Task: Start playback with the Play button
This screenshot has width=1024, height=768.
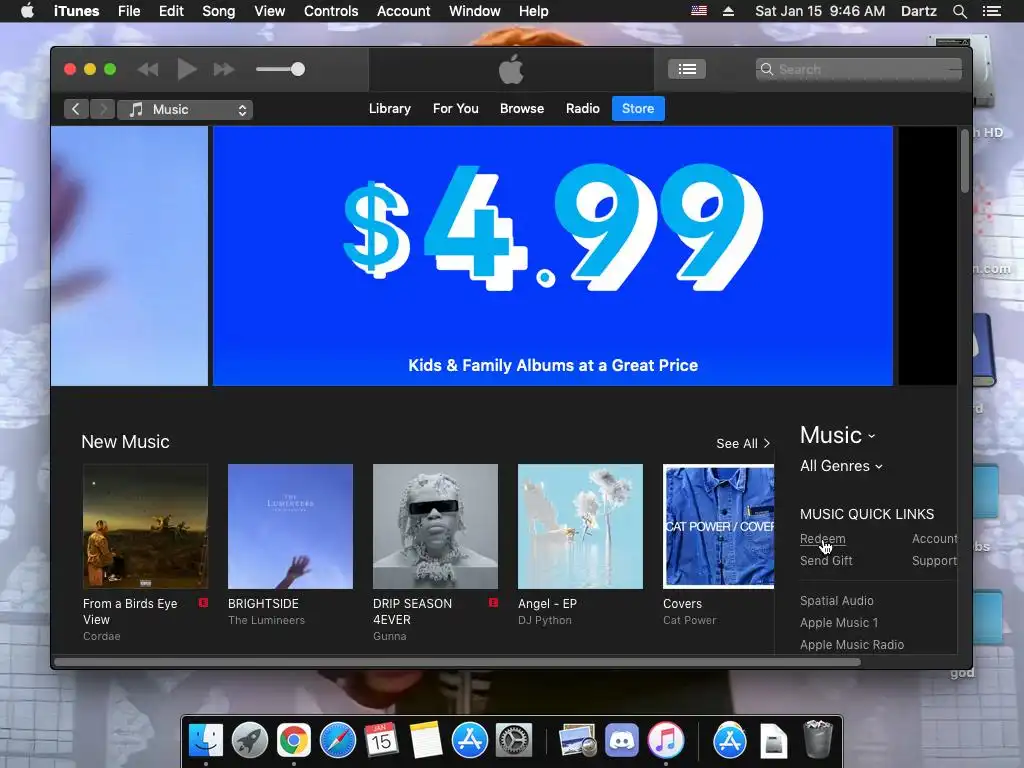Action: coord(186,69)
